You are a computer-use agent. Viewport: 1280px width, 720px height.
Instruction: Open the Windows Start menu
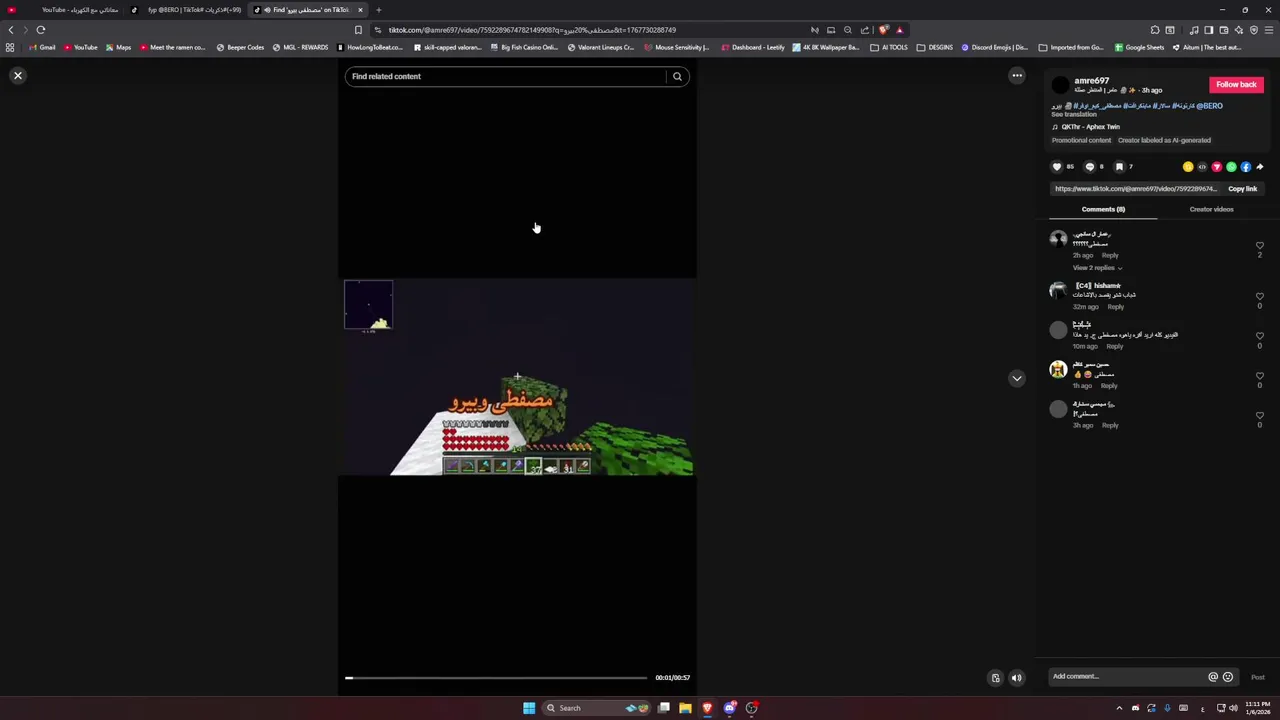tap(529, 708)
